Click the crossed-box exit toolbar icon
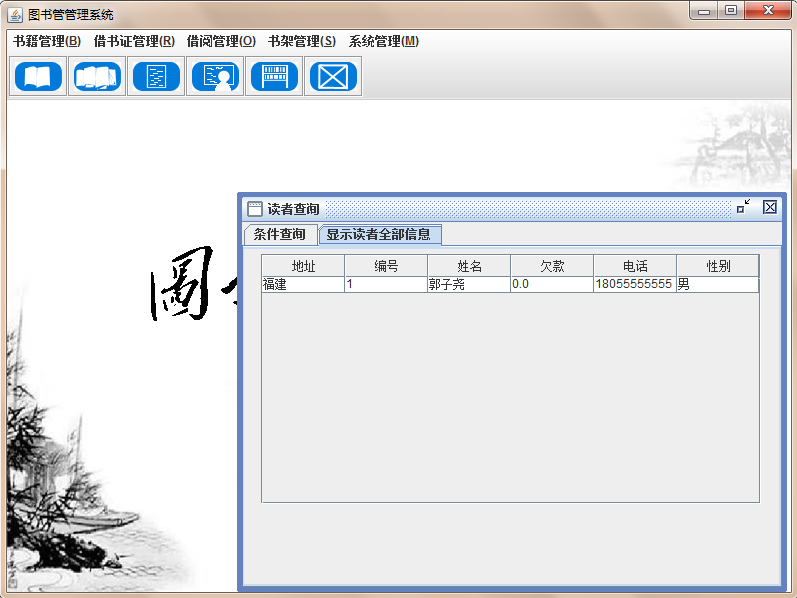797x598 pixels. 333,76
